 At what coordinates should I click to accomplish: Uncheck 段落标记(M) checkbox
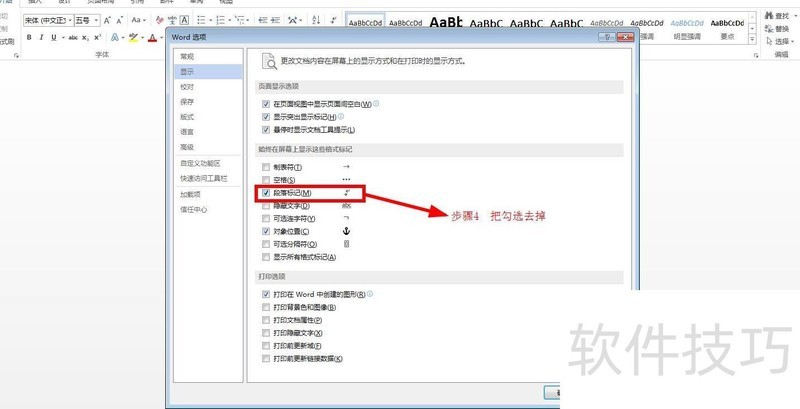265,193
